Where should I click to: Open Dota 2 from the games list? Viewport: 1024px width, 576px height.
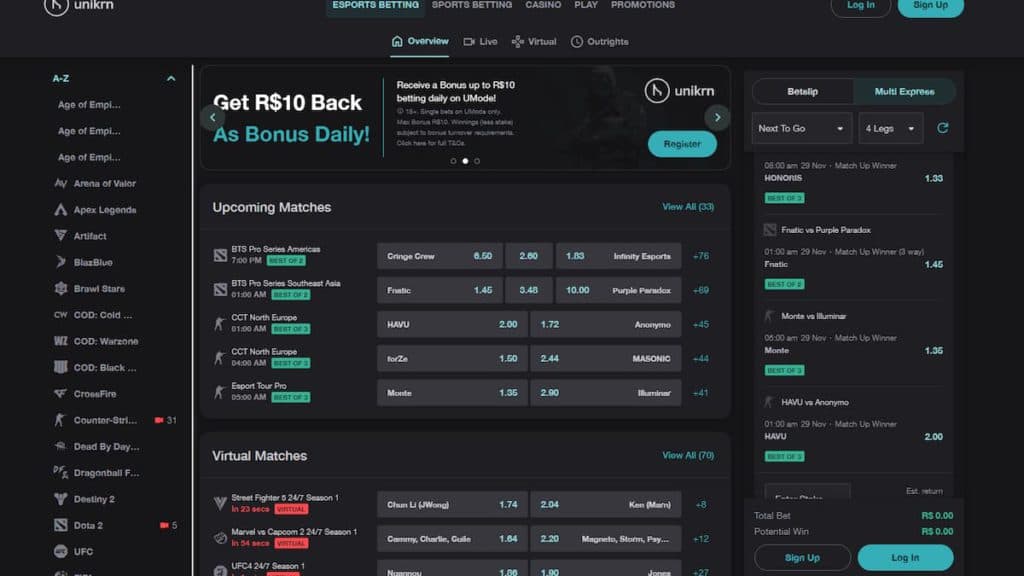[x=88, y=525]
